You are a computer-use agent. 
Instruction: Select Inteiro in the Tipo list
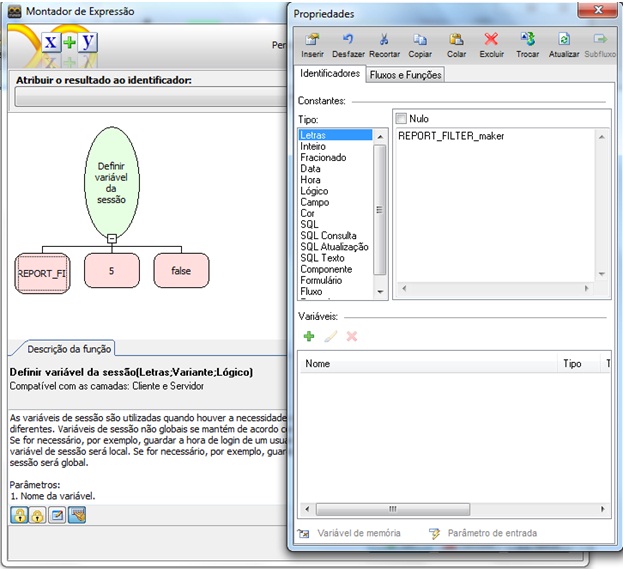pos(335,146)
